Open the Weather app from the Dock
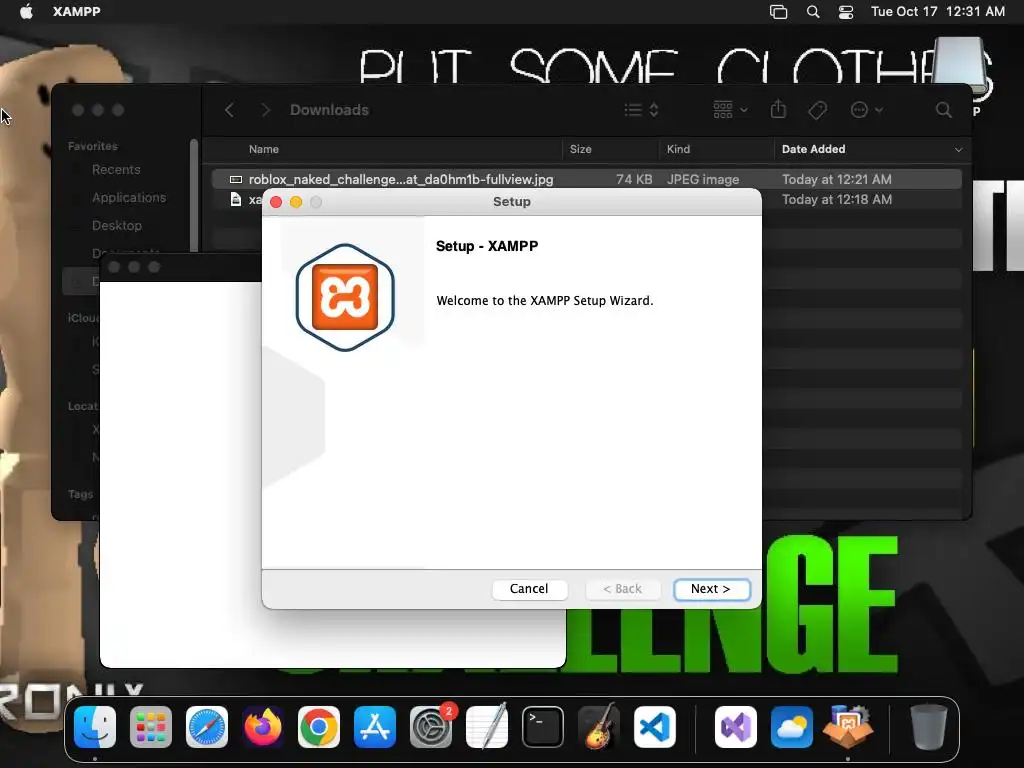 792,727
